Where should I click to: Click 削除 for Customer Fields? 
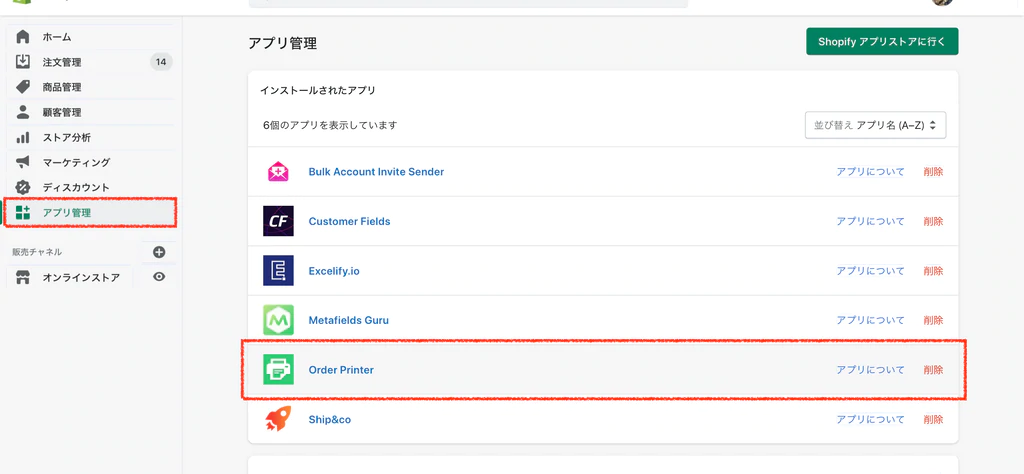[x=933, y=221]
